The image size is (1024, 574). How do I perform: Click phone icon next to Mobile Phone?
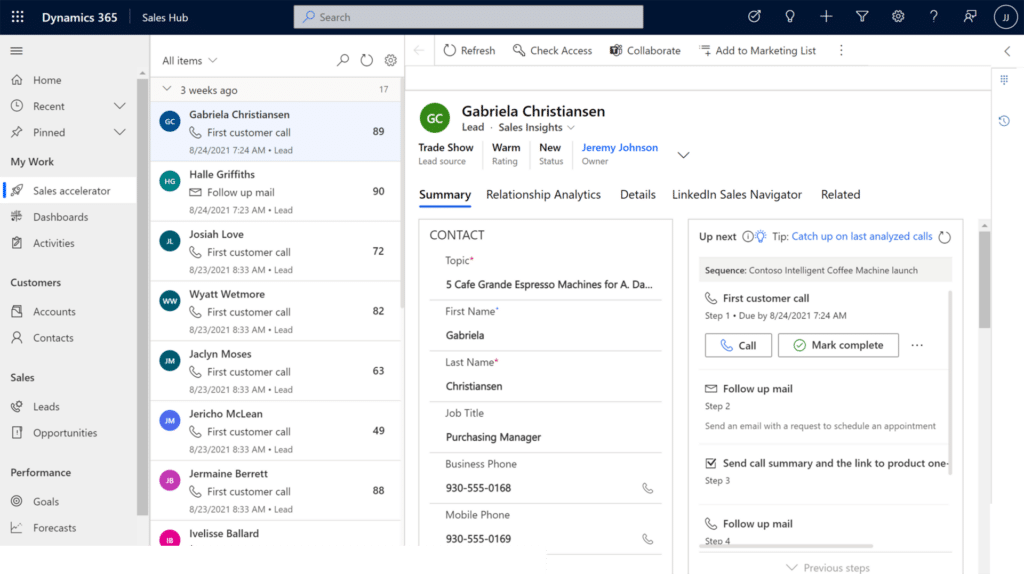[x=647, y=539]
